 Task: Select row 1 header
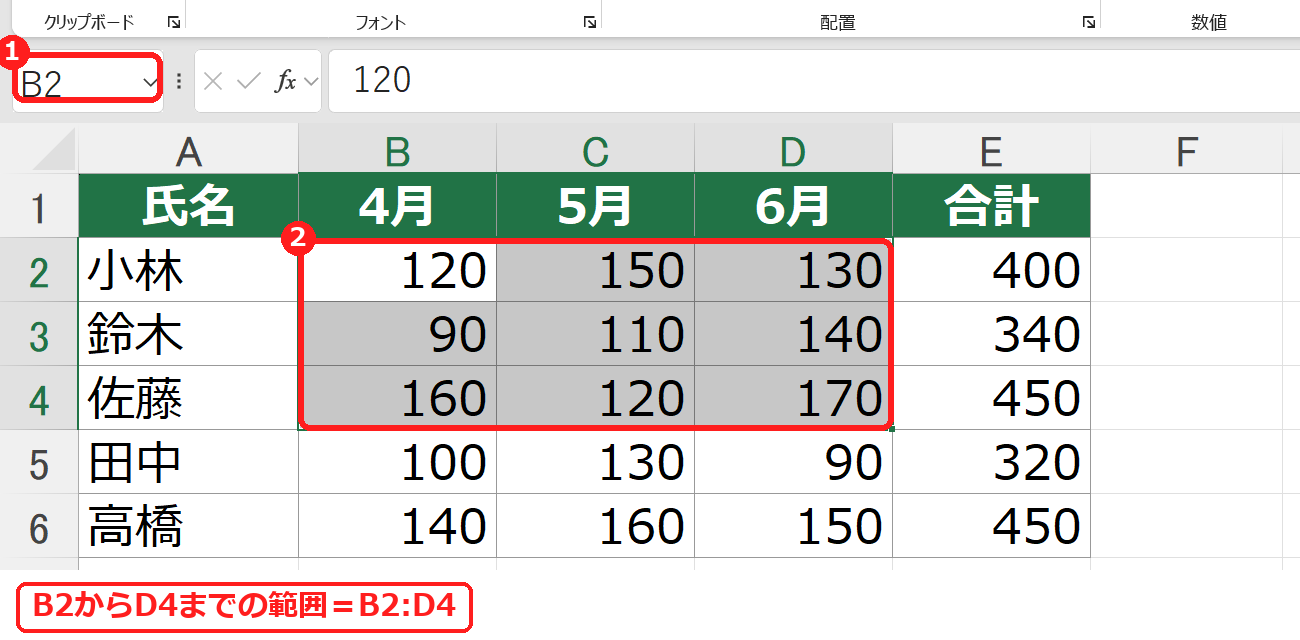point(39,206)
